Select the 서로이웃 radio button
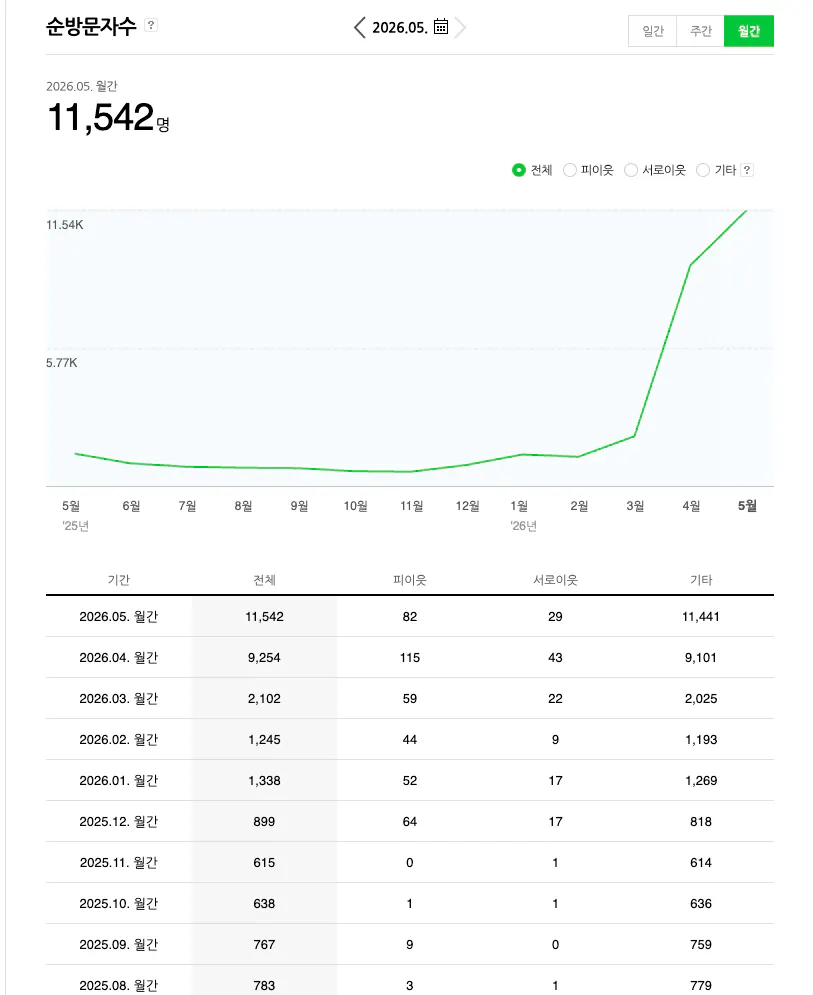The image size is (813, 995). (x=631, y=170)
